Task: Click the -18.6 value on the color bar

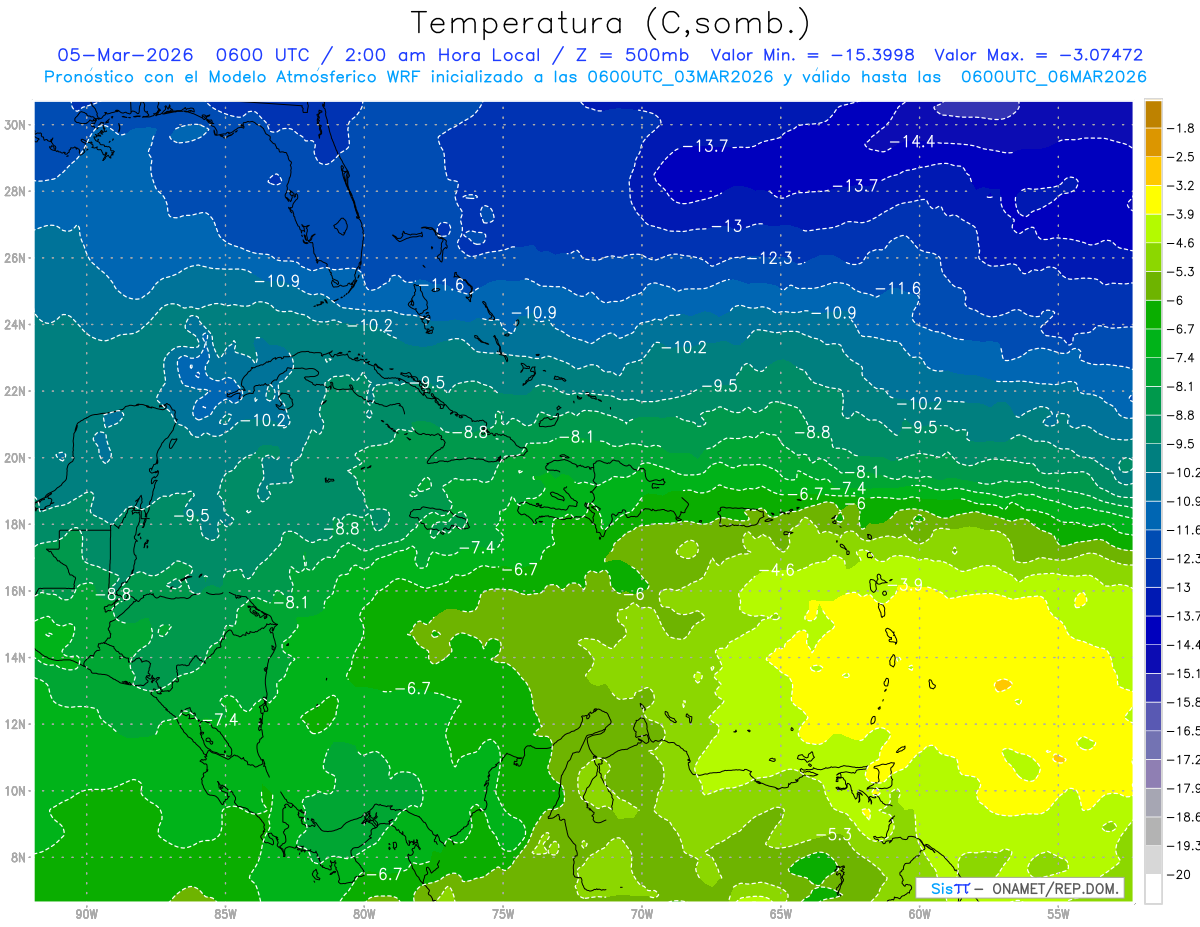Action: [x=1181, y=817]
